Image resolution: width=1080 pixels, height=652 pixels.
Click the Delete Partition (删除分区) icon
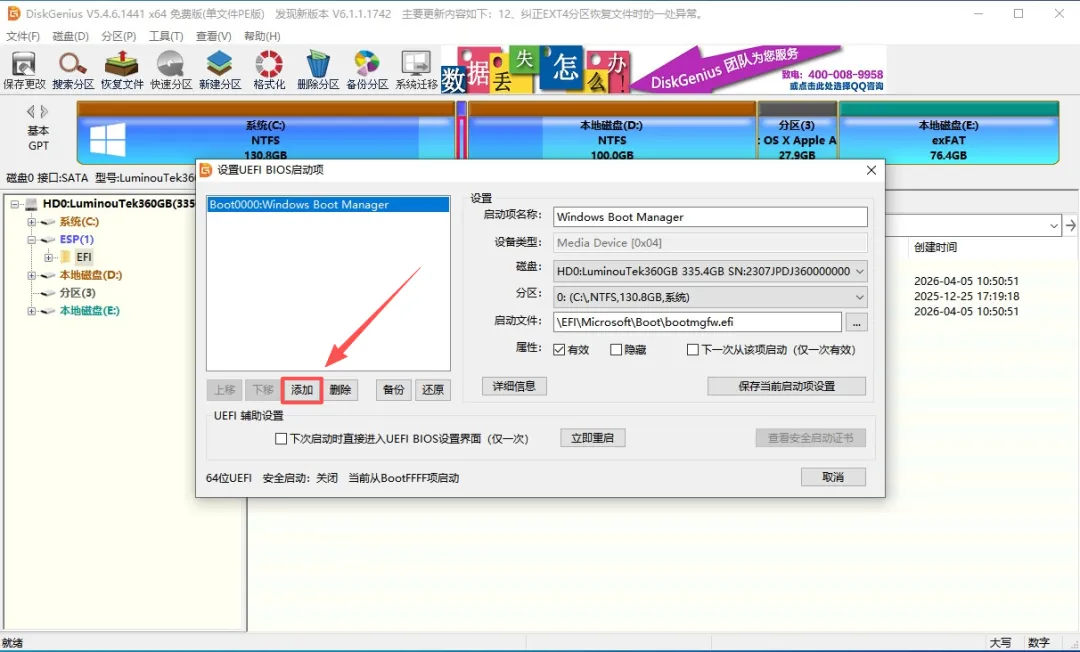pos(318,70)
